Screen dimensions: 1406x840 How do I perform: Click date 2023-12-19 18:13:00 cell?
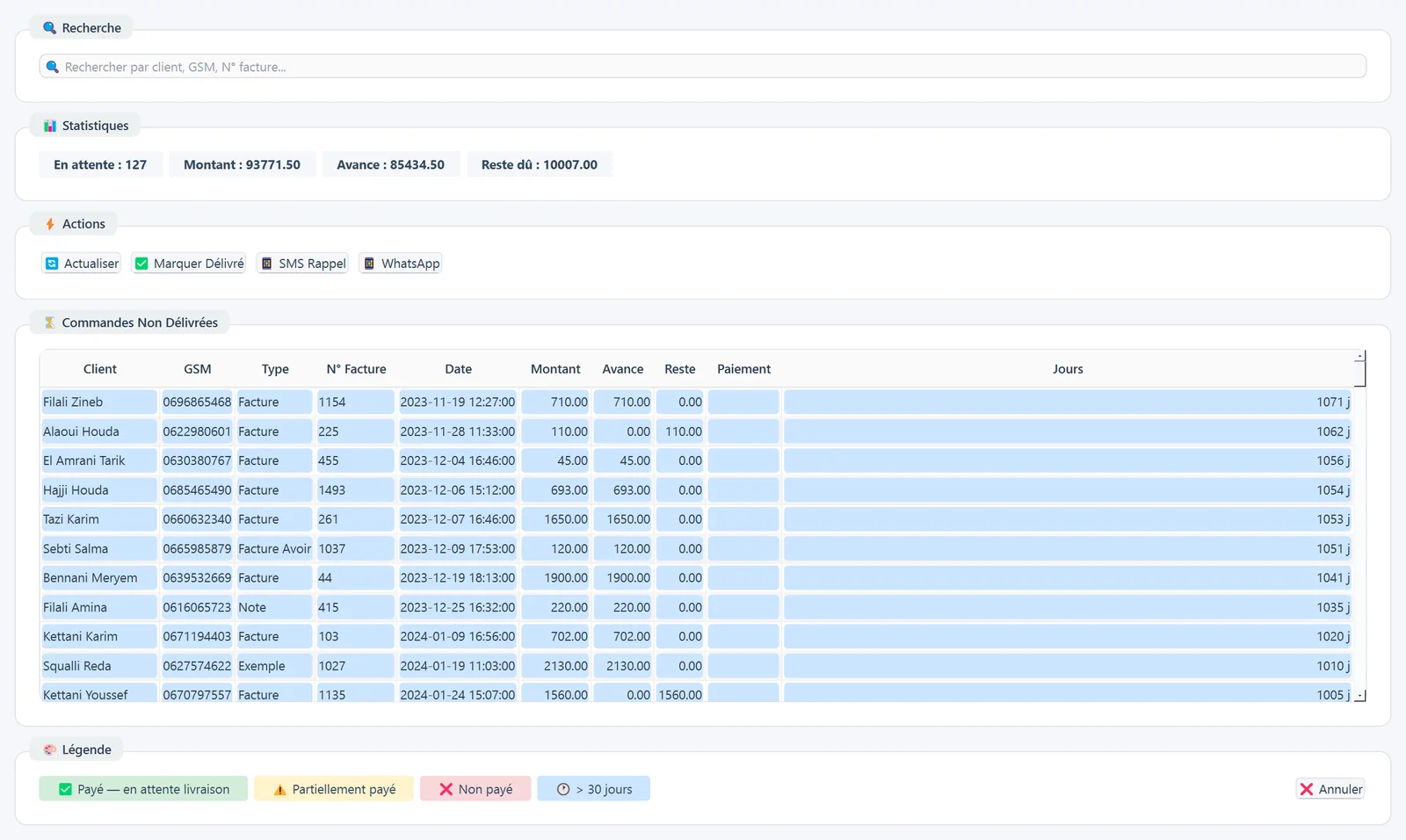tap(458, 578)
